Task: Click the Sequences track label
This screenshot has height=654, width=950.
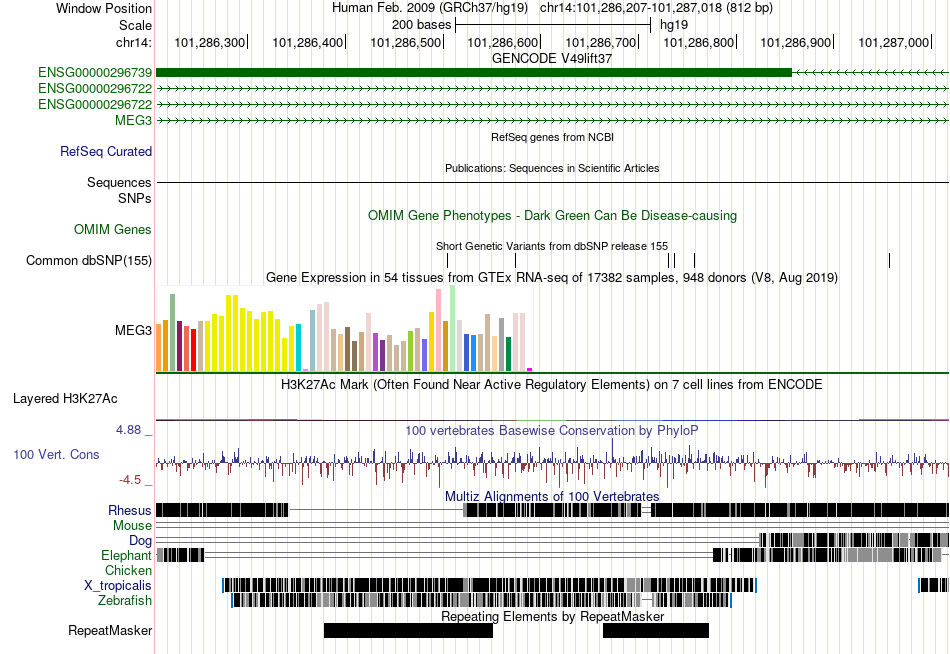Action: [x=119, y=182]
